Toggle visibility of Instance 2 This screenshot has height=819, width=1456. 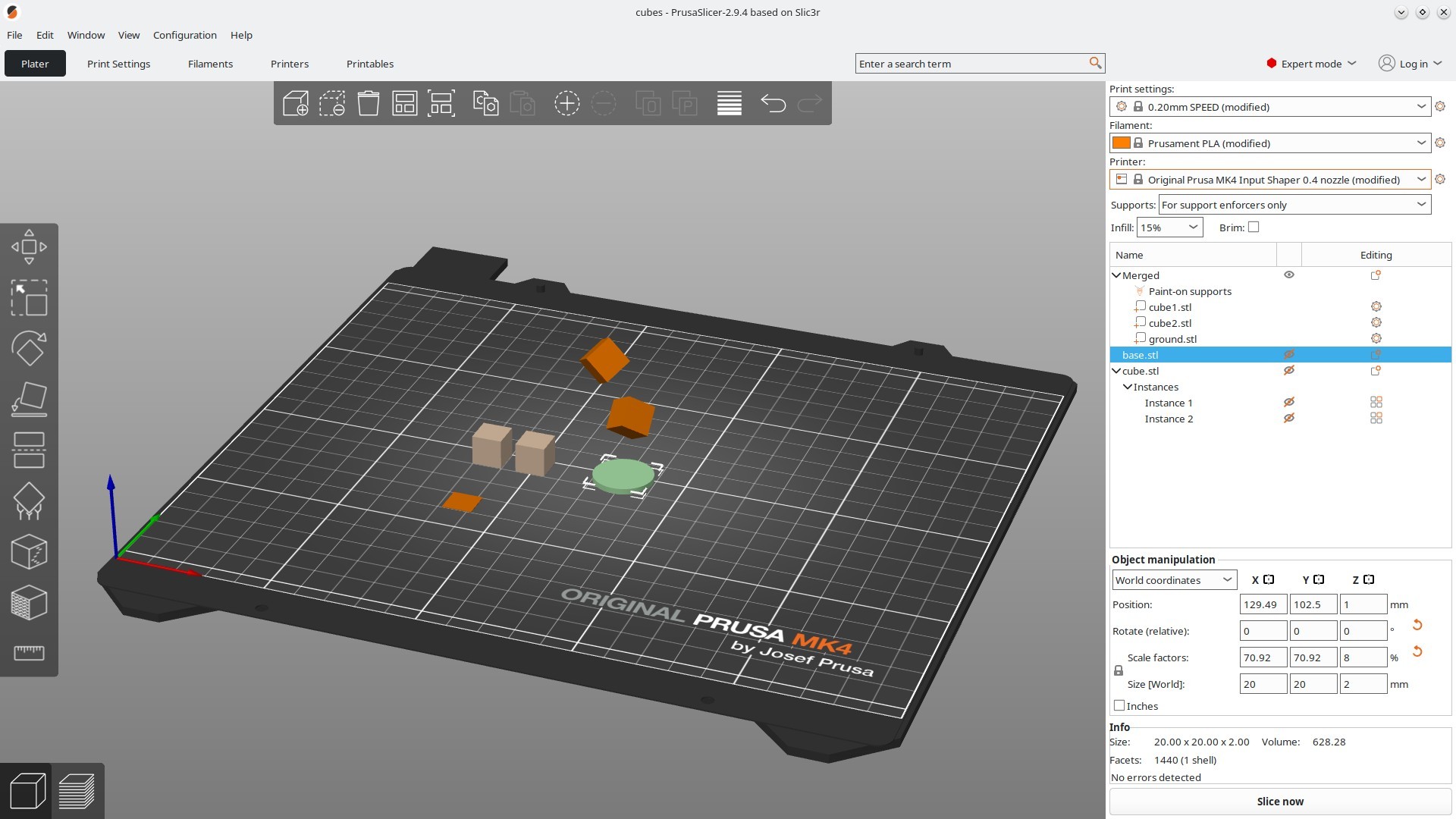[x=1288, y=419]
